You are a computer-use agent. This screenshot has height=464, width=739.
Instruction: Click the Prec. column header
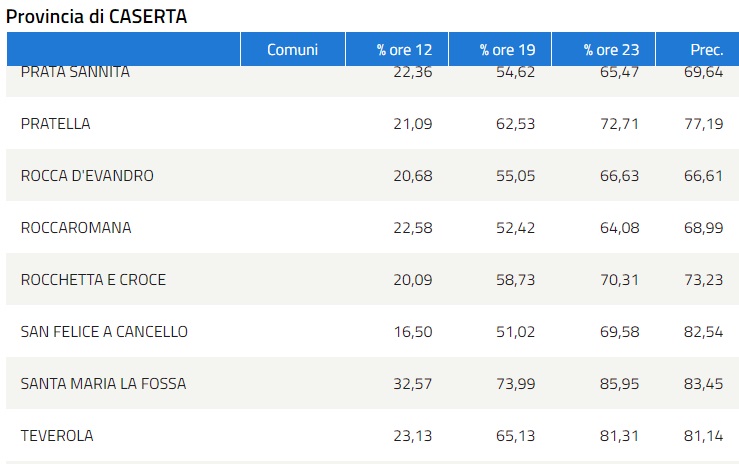pos(706,49)
